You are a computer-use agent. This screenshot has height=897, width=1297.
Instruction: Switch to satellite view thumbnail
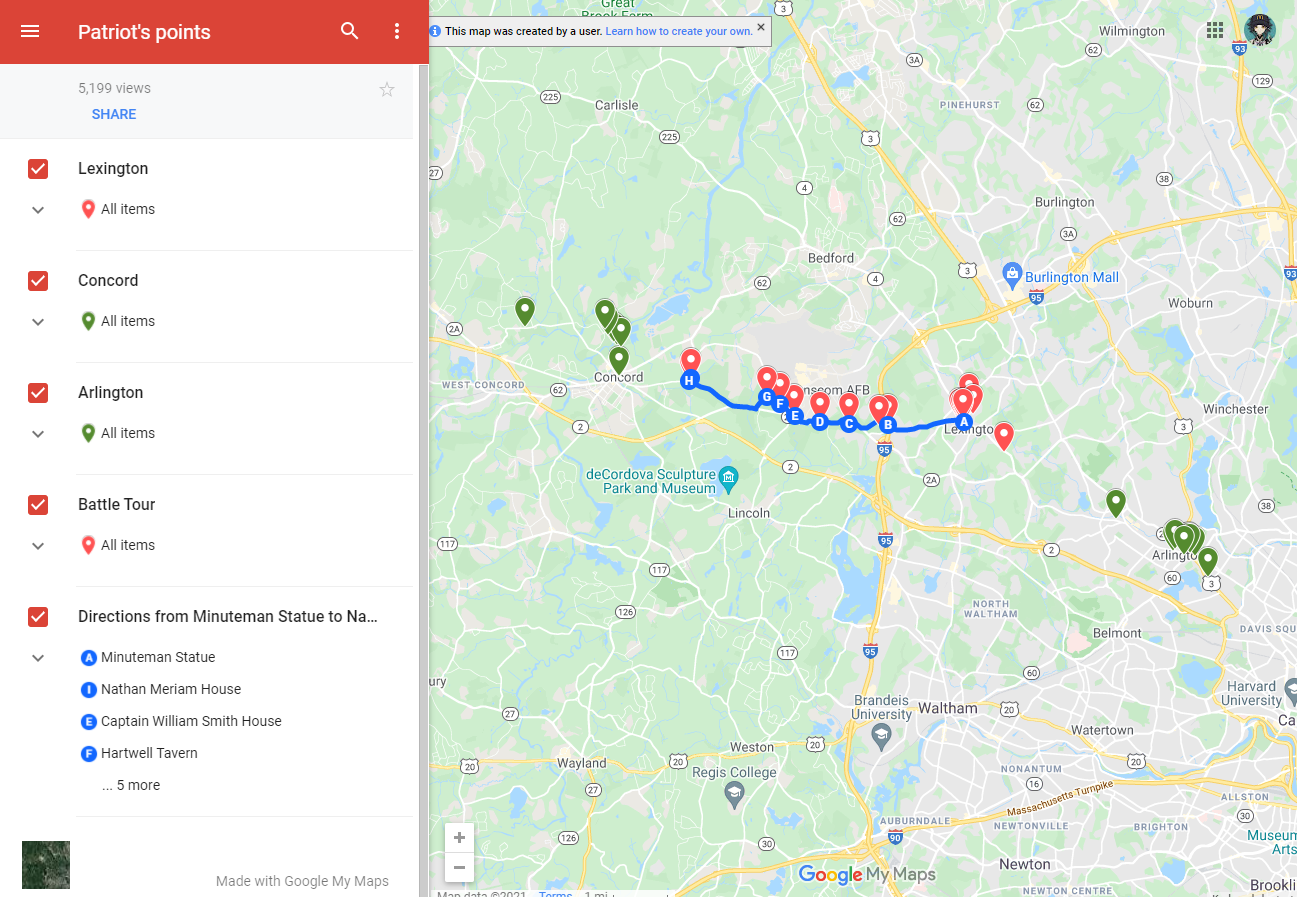click(x=46, y=865)
